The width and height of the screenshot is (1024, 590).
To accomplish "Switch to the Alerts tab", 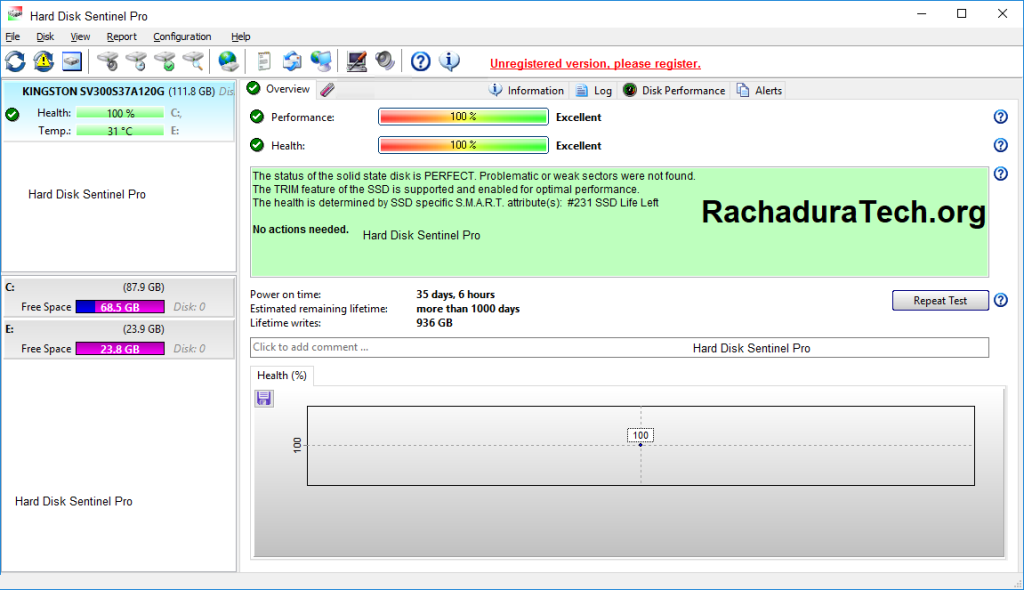I will coord(760,90).
